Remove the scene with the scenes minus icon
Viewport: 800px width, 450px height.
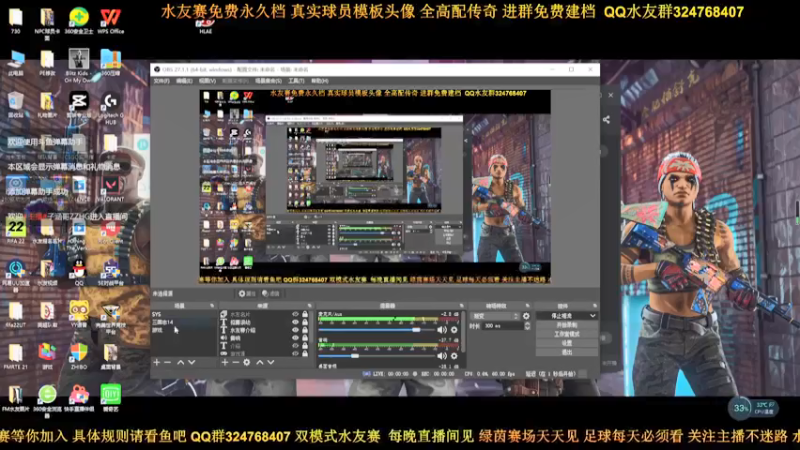167,362
